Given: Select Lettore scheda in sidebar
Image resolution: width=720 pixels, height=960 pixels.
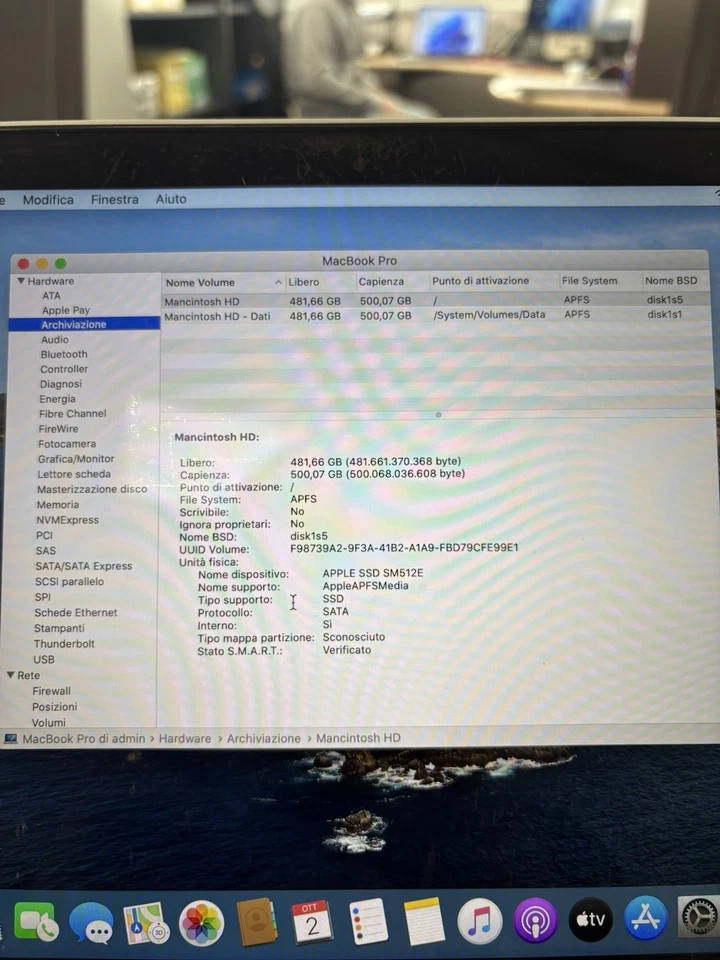Looking at the screenshot, I should pos(74,474).
